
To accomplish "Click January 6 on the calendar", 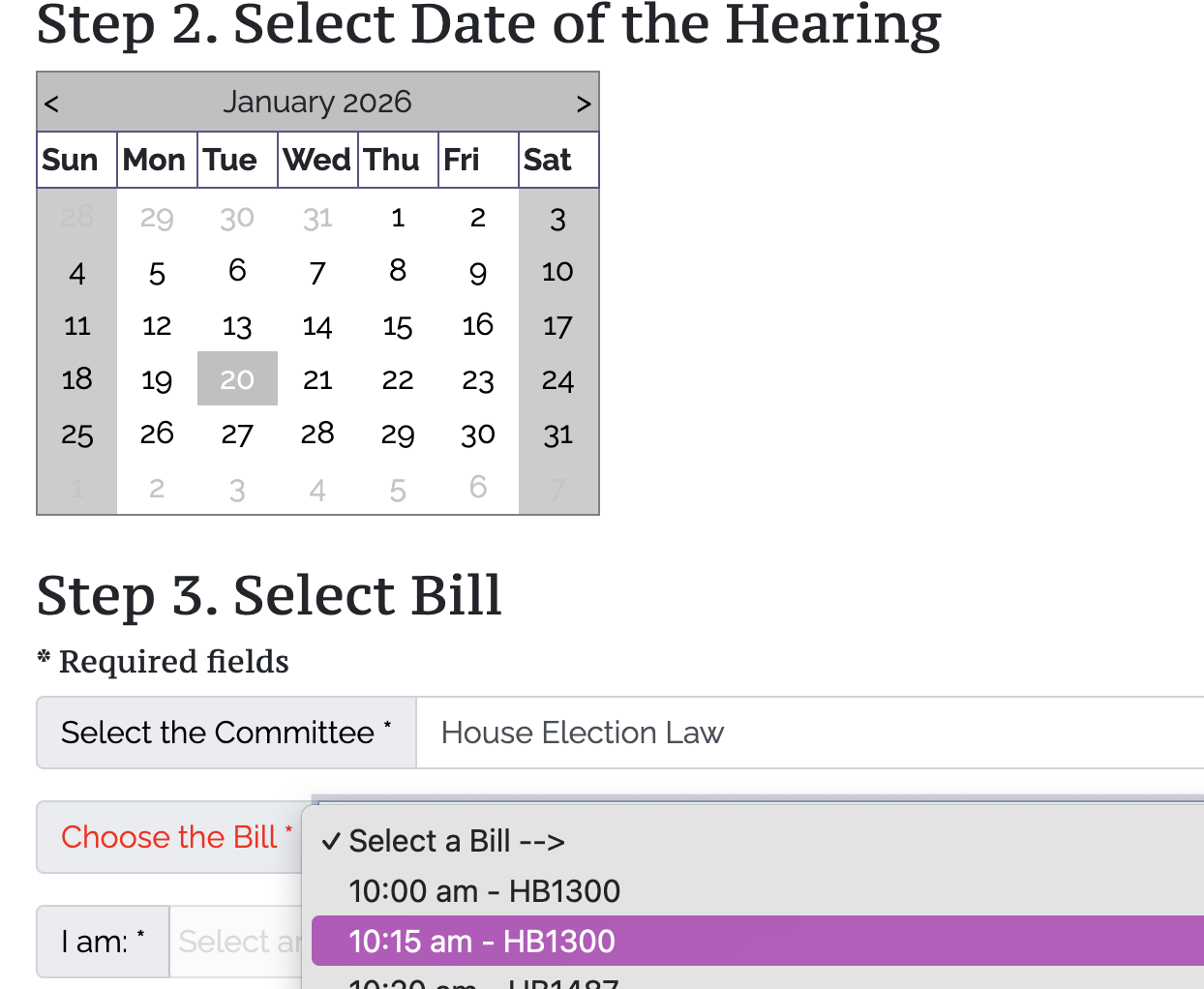I will tap(237, 271).
